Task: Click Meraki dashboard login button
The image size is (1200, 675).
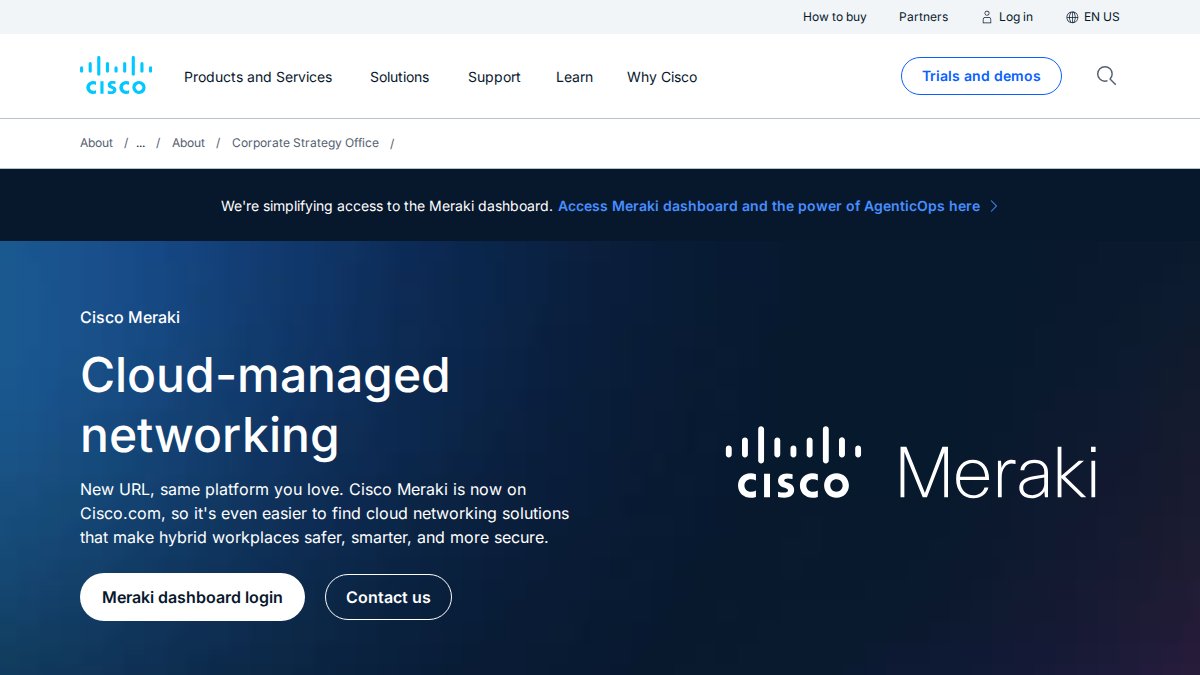Action: coord(192,597)
